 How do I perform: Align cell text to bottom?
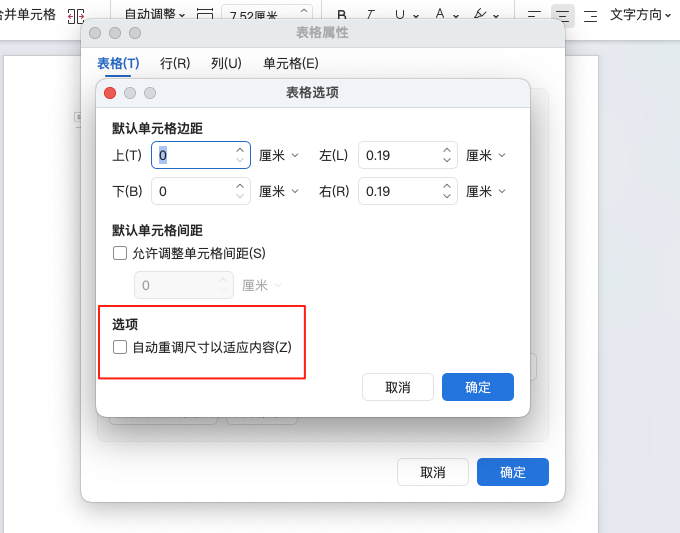[590, 16]
